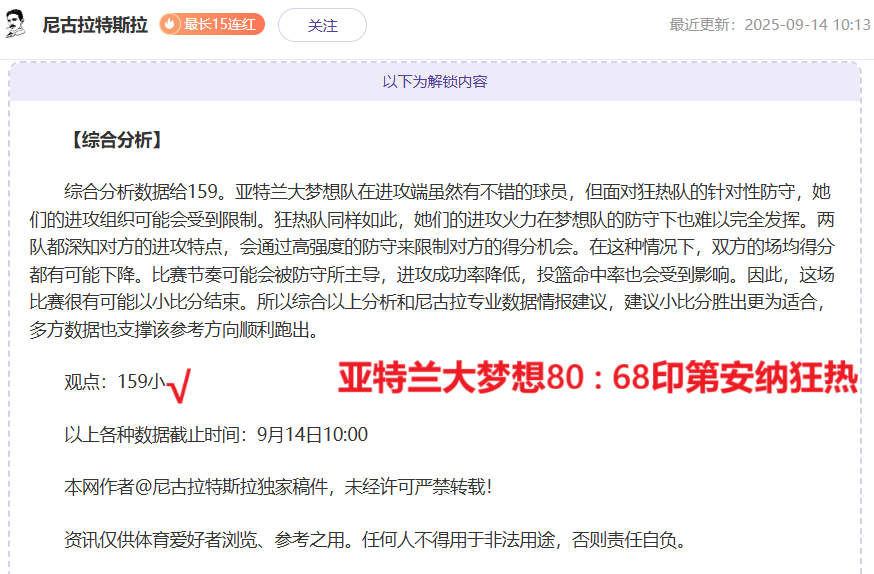The image size is (874, 574).
Task: Select the disclaimer 资讯仅供体育爱好者浏览
Action: (376, 539)
